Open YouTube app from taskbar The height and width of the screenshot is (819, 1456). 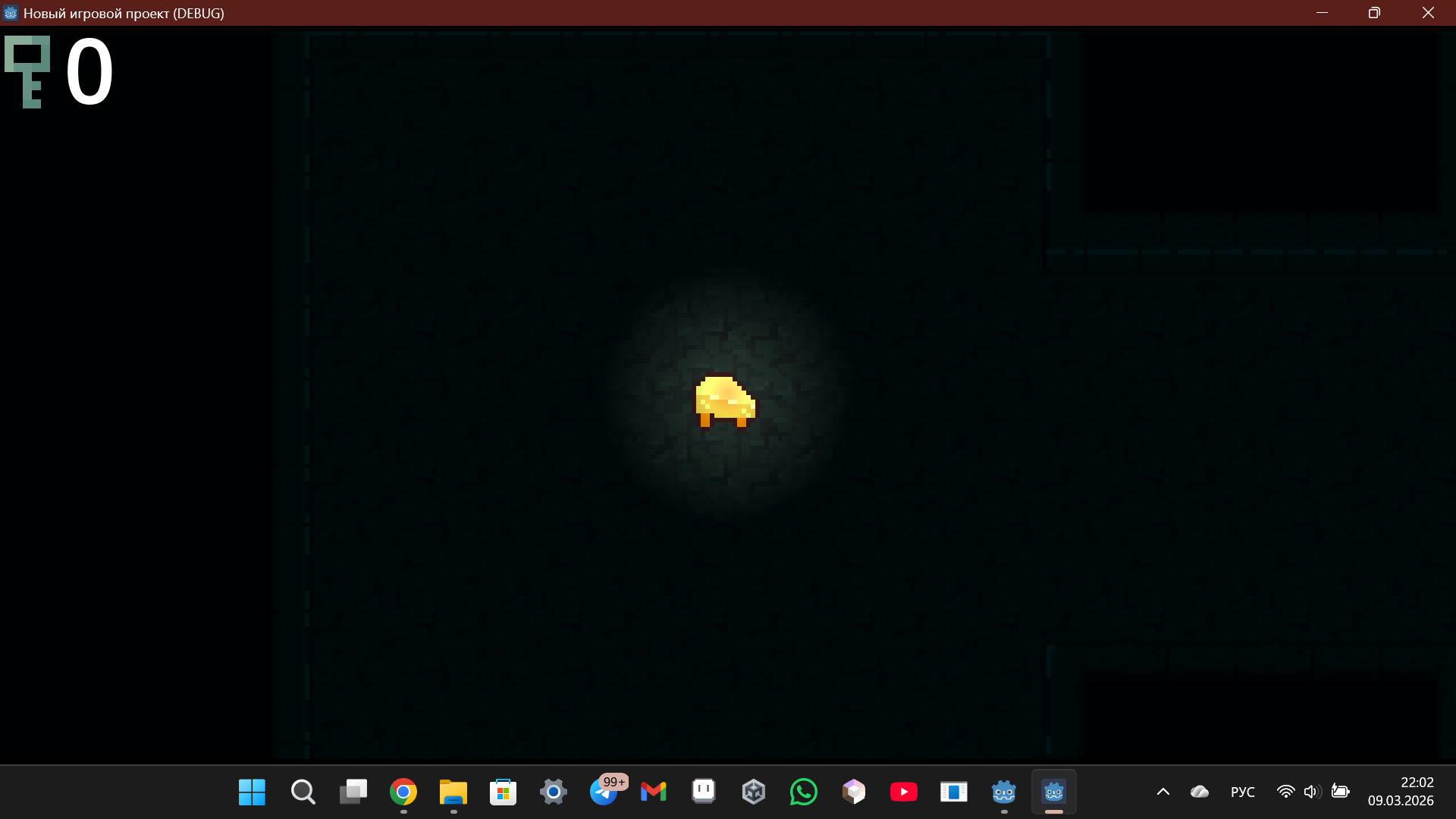(903, 792)
